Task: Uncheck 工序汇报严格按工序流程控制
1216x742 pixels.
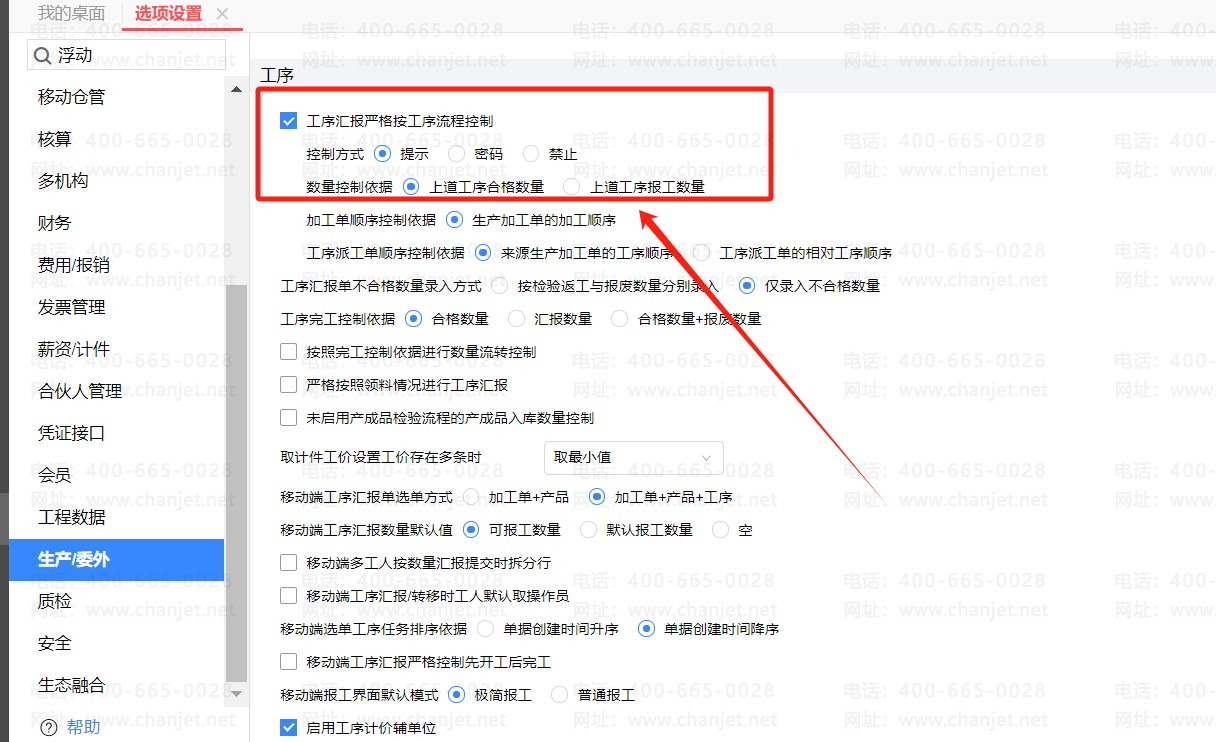Action: (x=289, y=121)
